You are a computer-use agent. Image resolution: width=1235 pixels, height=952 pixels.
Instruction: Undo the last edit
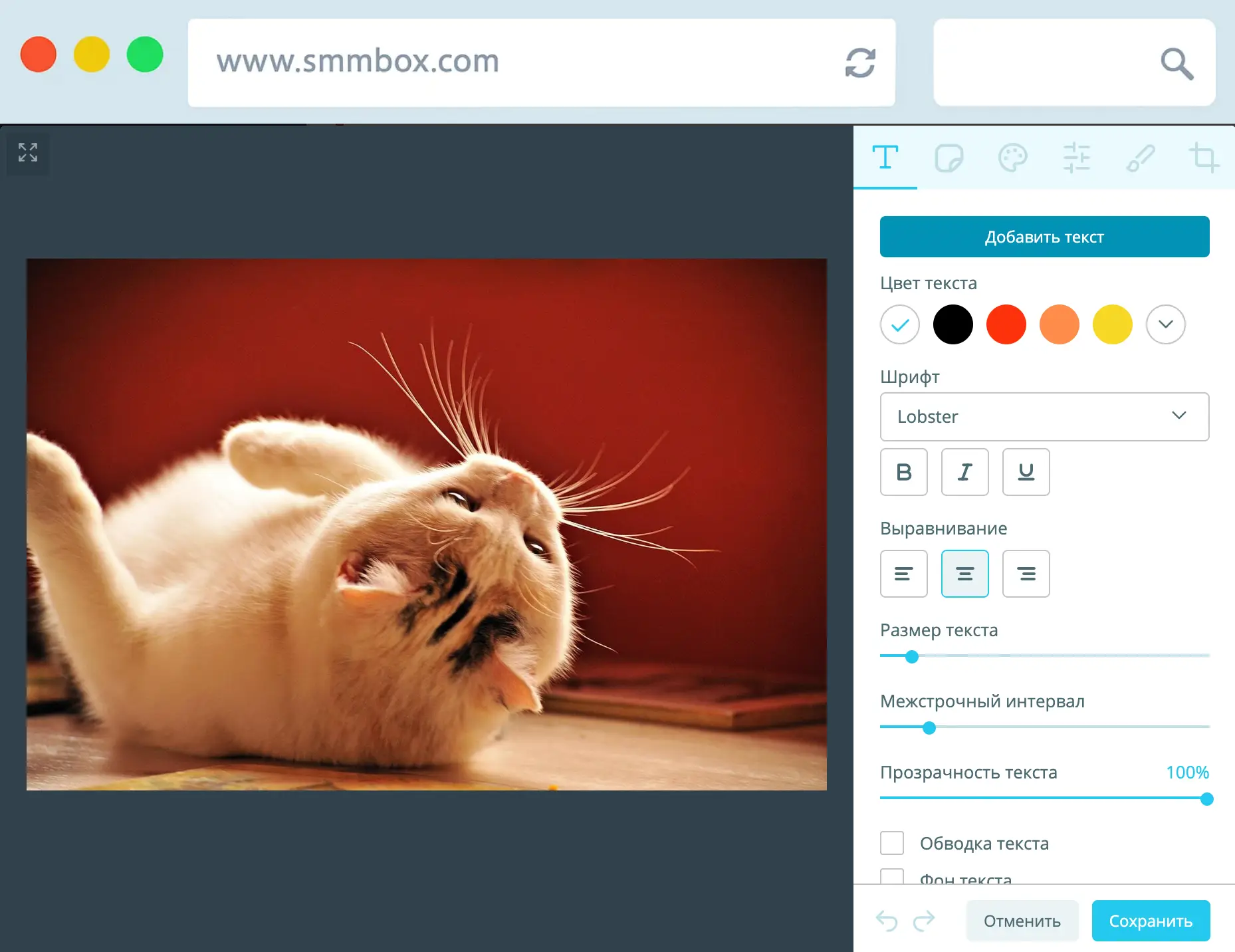(x=887, y=921)
